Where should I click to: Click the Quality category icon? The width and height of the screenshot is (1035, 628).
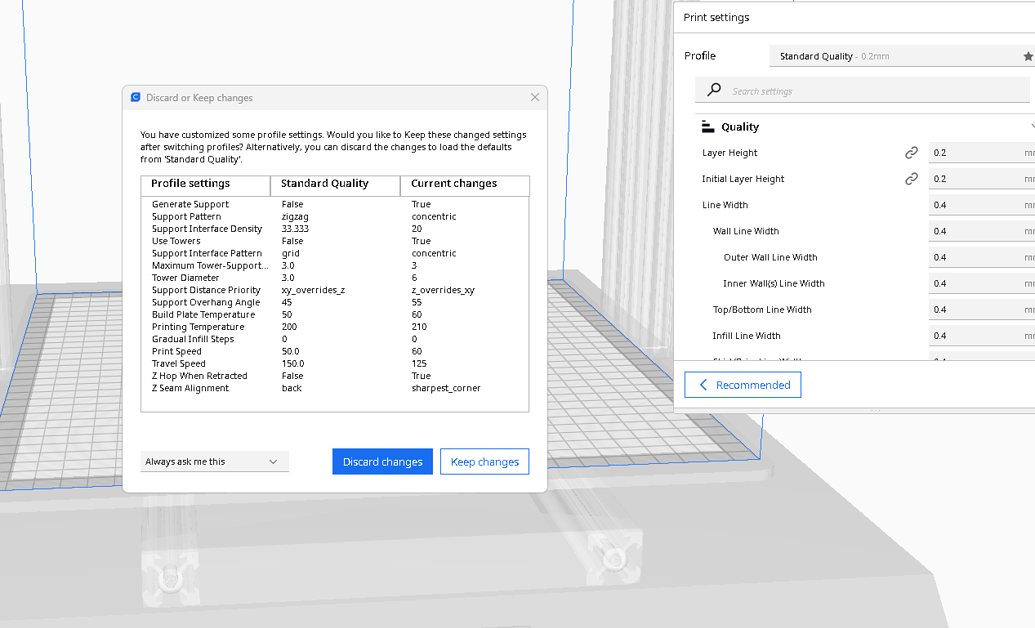[708, 126]
